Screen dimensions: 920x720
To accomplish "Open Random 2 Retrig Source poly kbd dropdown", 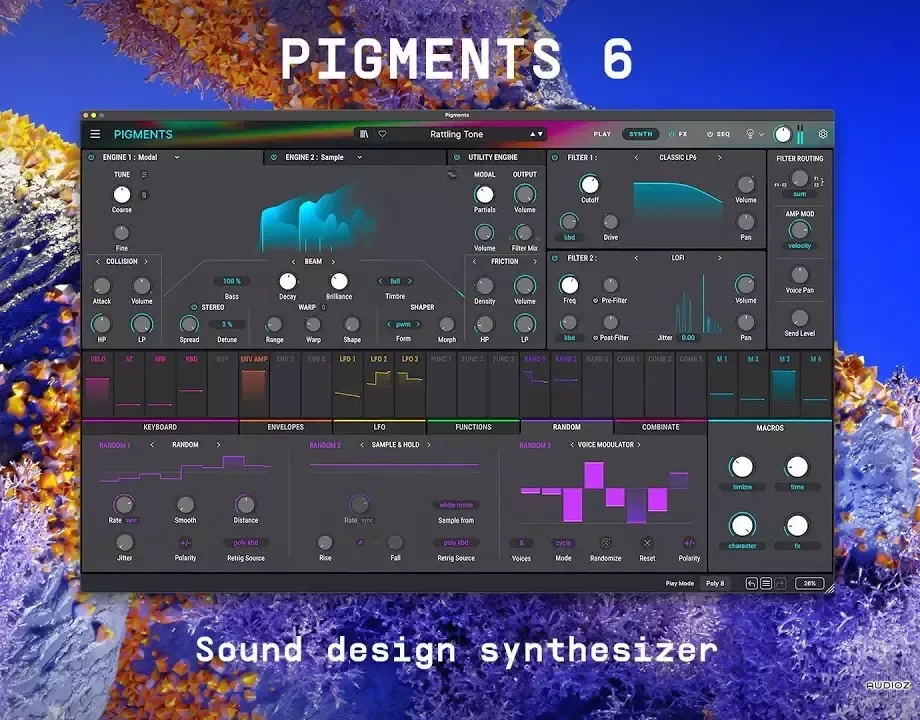I will [x=456, y=543].
